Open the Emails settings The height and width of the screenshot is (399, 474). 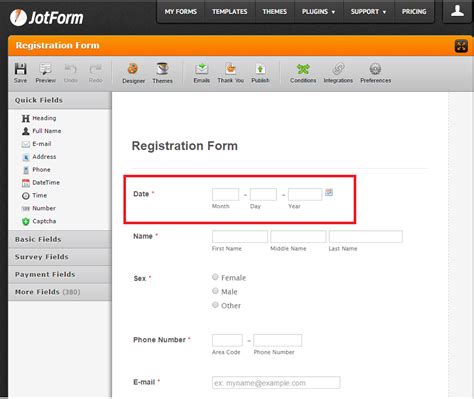click(202, 73)
